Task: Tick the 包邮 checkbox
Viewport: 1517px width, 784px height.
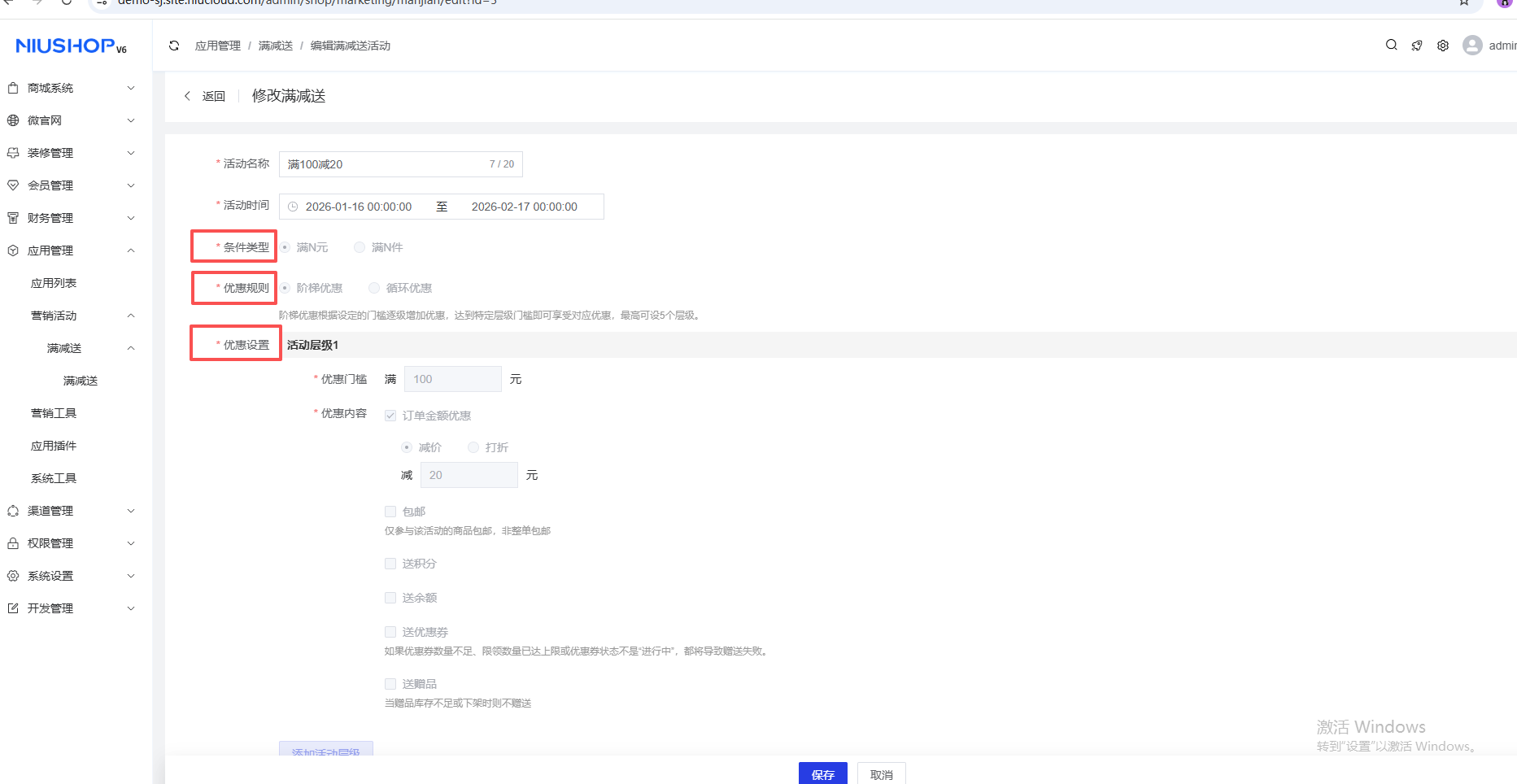Action: (x=390, y=512)
